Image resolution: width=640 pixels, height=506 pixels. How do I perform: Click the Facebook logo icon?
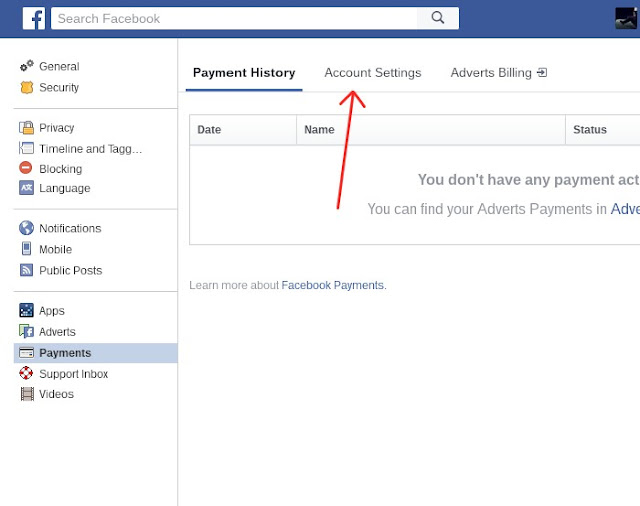pyautogui.click(x=33, y=18)
